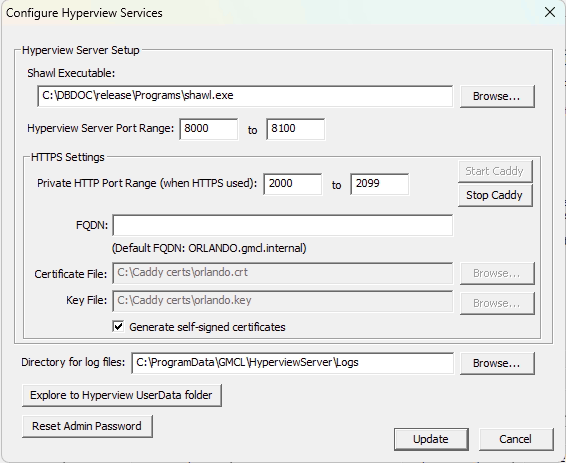
Task: Click the HTTPS Settings group title
Action: tap(68, 157)
